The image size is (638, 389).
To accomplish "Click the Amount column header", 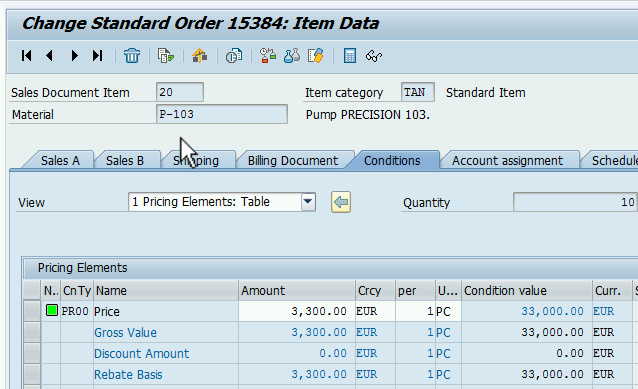I will (x=297, y=291).
